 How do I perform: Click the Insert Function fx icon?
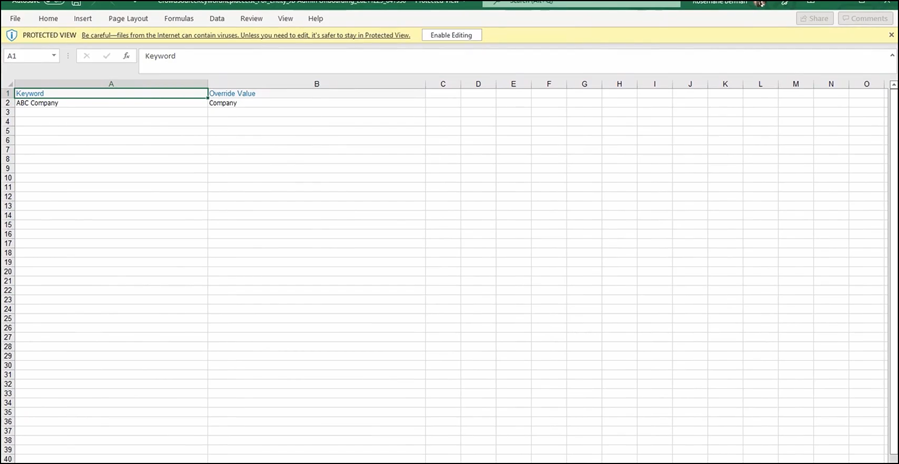pos(126,56)
